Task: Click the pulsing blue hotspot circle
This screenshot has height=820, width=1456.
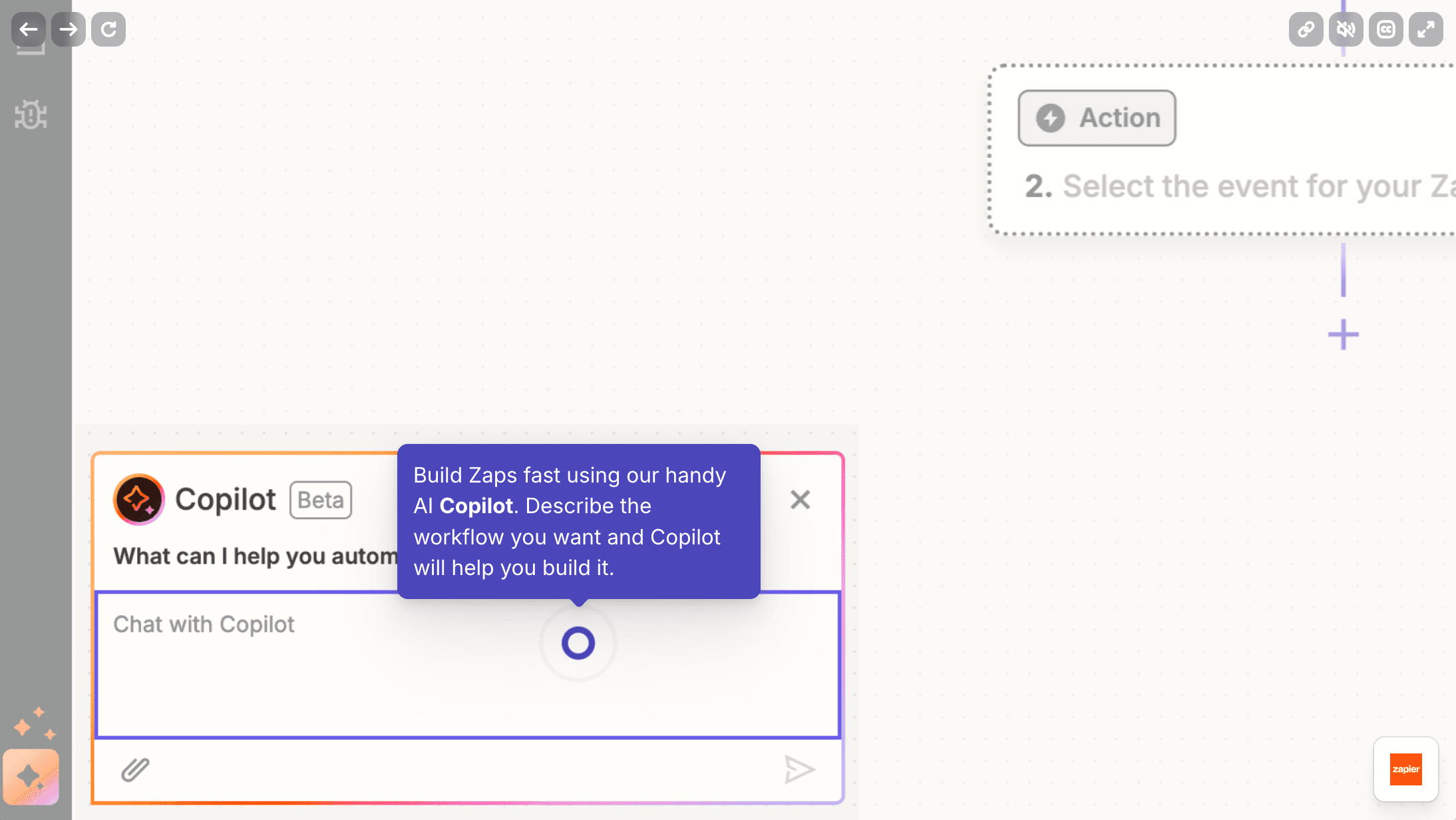Action: (578, 643)
